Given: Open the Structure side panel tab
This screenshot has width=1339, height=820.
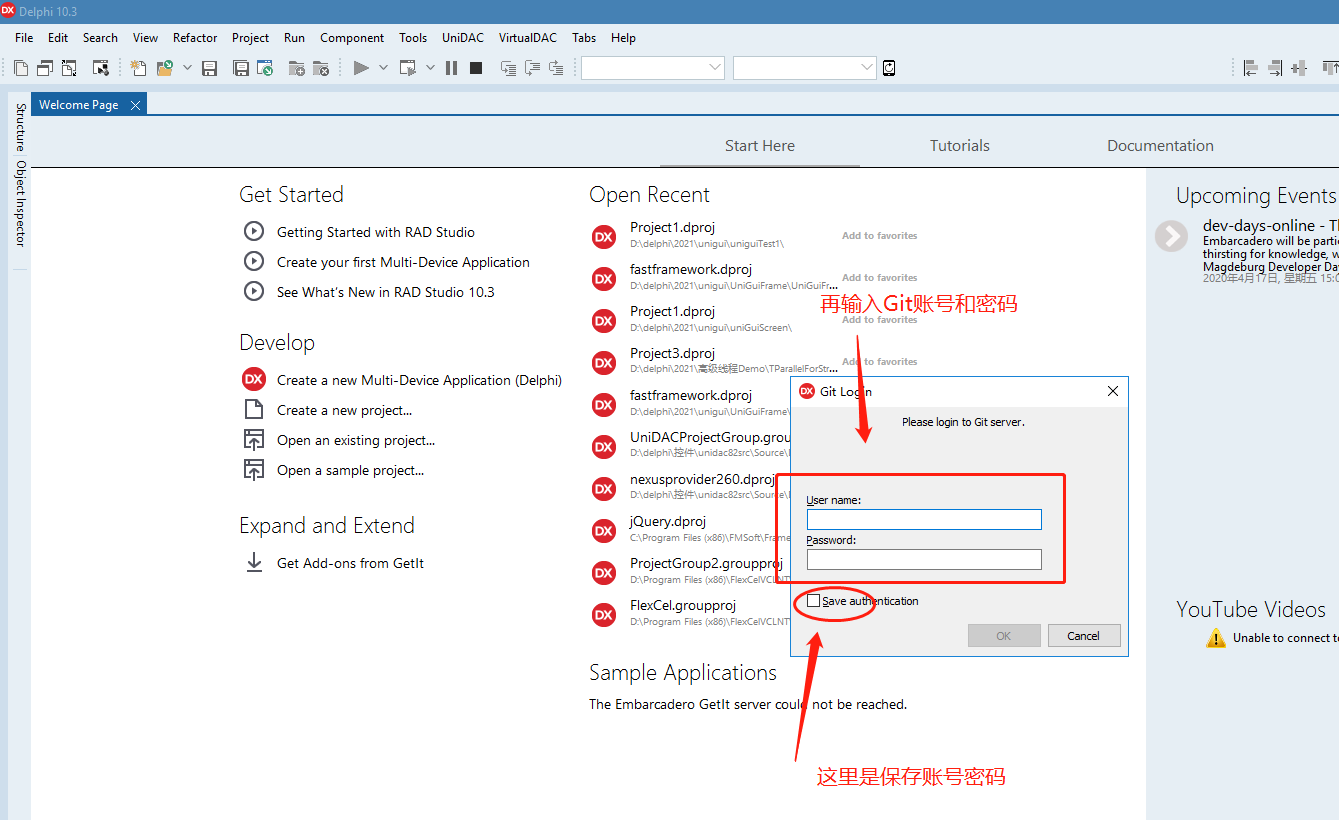Looking at the screenshot, I should [20, 126].
